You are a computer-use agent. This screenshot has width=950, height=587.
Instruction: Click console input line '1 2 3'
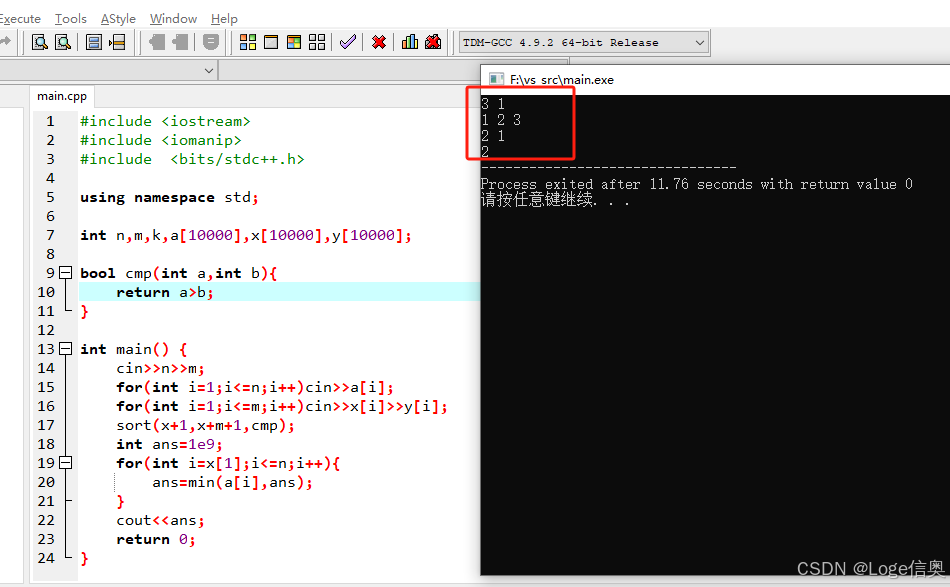pyautogui.click(x=501, y=120)
